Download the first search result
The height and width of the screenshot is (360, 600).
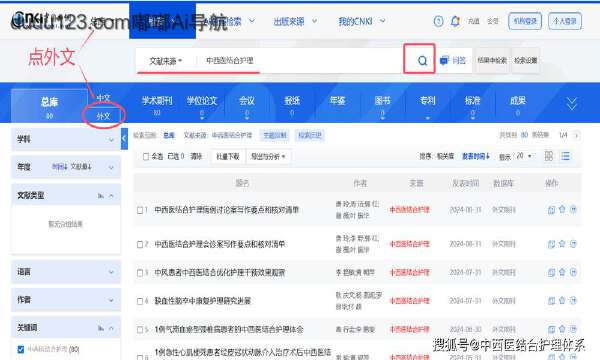click(551, 210)
